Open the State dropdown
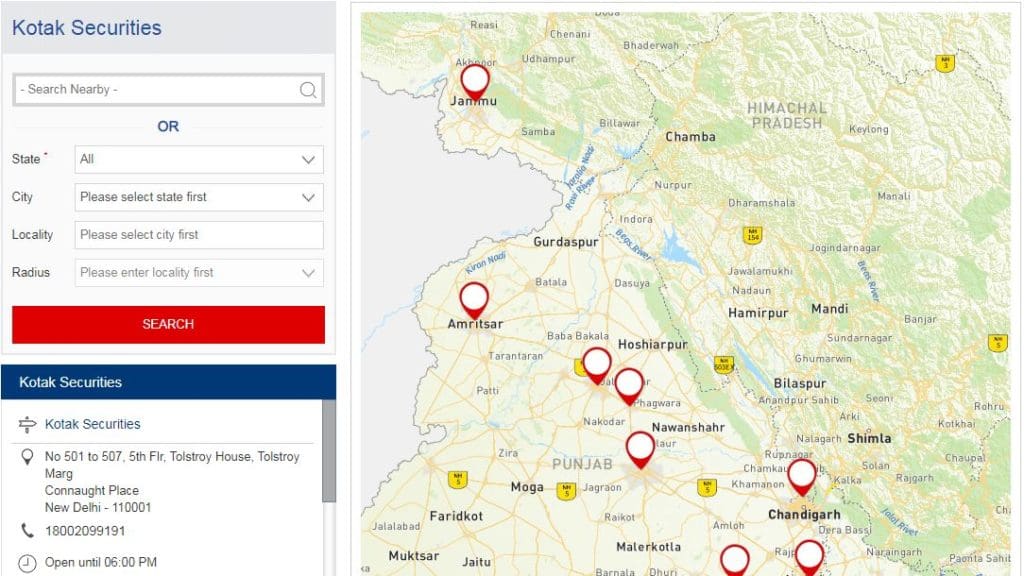This screenshot has height=576, width=1024. point(199,159)
